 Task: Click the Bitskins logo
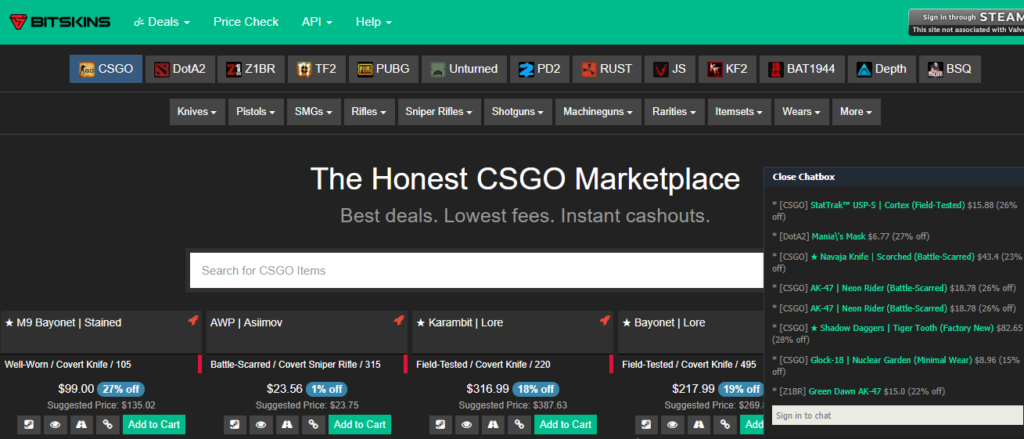tap(56, 21)
